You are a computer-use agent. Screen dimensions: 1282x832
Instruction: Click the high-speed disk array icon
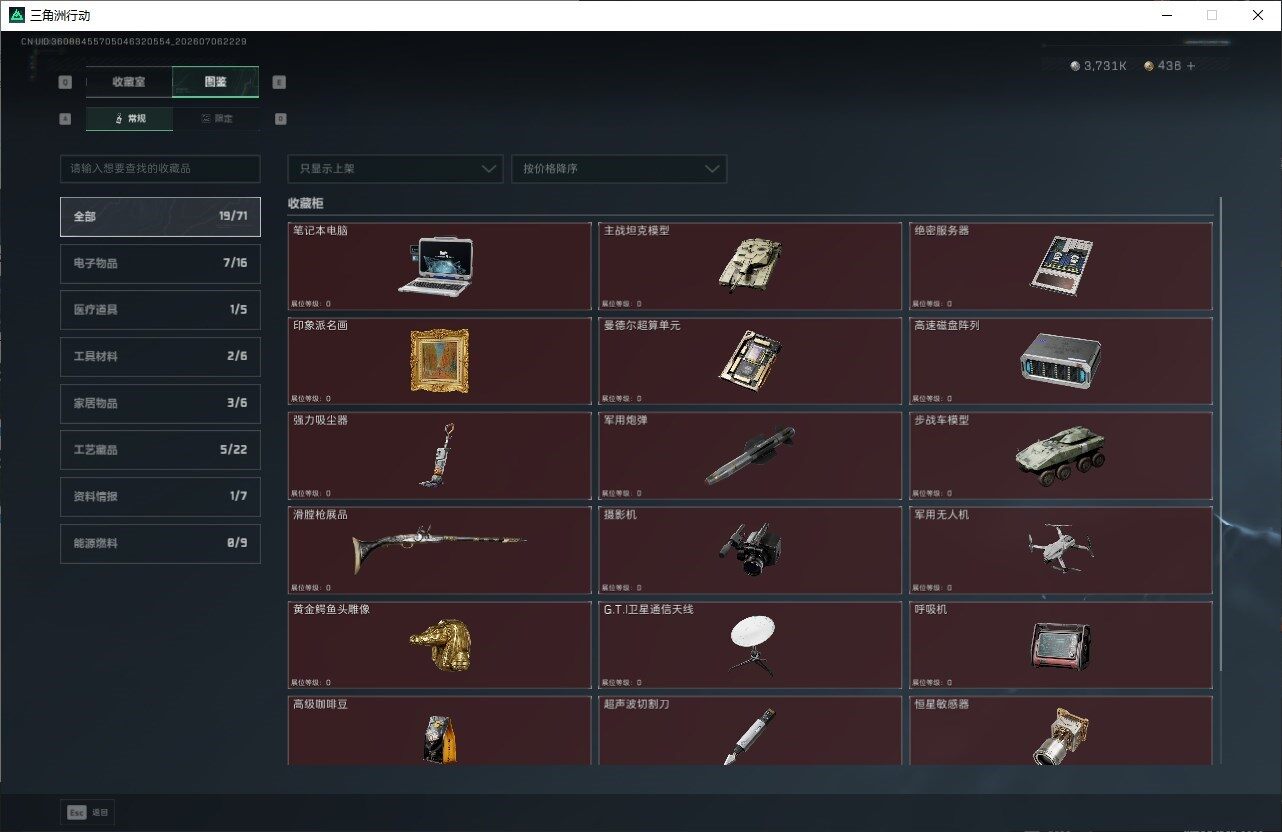1061,359
